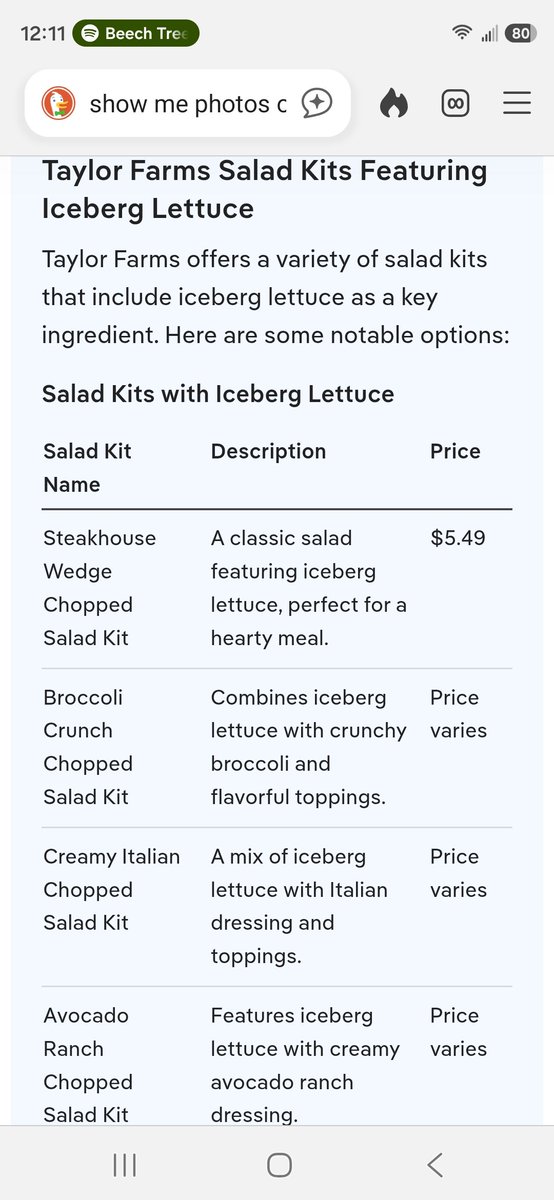Viewport: 554px width, 1200px height.
Task: Go back with Android back arrow
Action: click(x=434, y=1164)
